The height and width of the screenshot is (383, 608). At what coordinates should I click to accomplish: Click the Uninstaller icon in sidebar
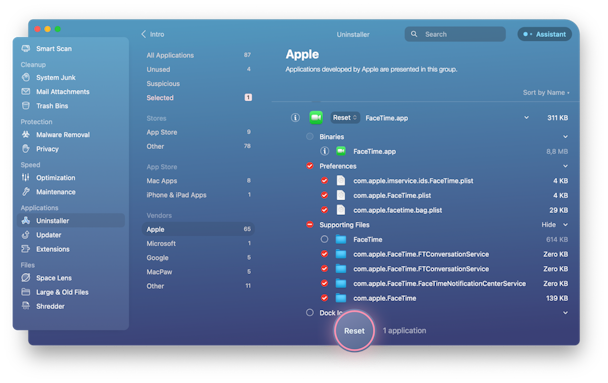tap(26, 220)
